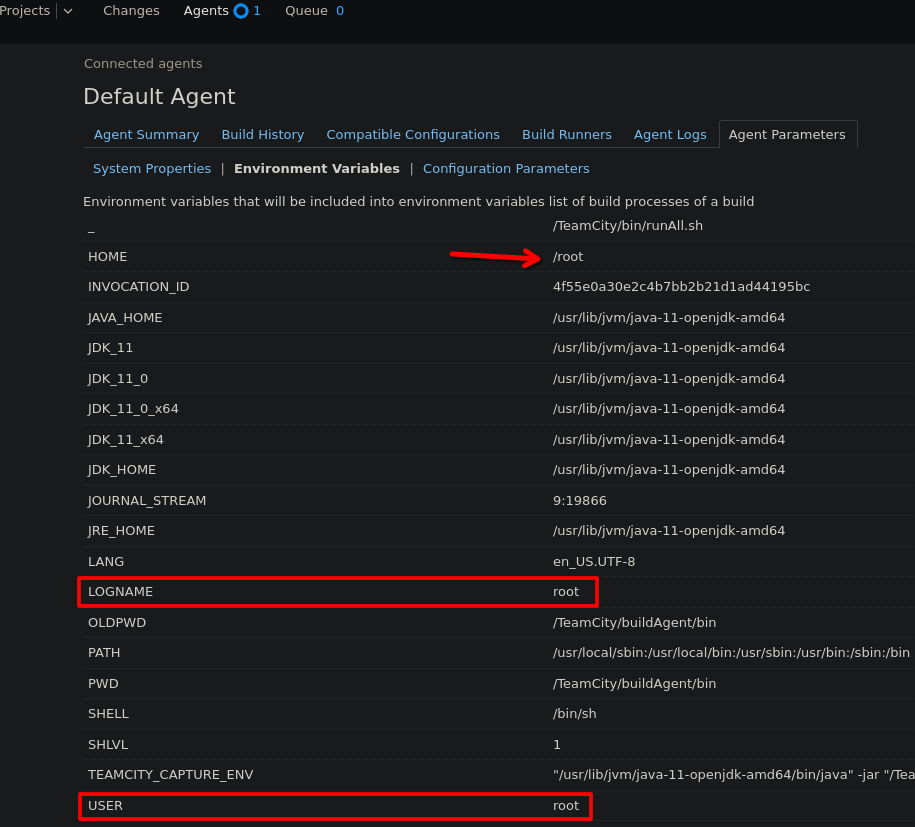Go to the Agents page
This screenshot has width=915, height=827.
[206, 11]
